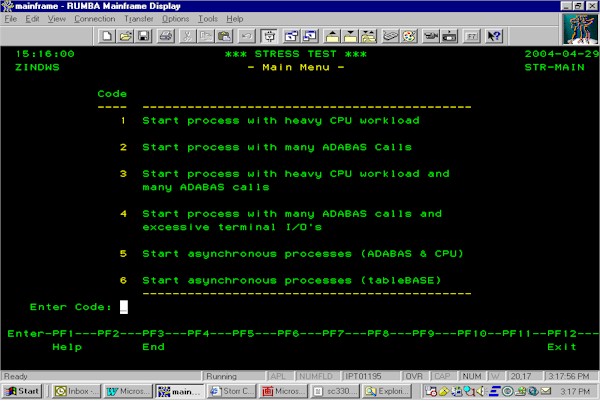
Task: Click the Open folder toolbar icon
Action: point(125,36)
